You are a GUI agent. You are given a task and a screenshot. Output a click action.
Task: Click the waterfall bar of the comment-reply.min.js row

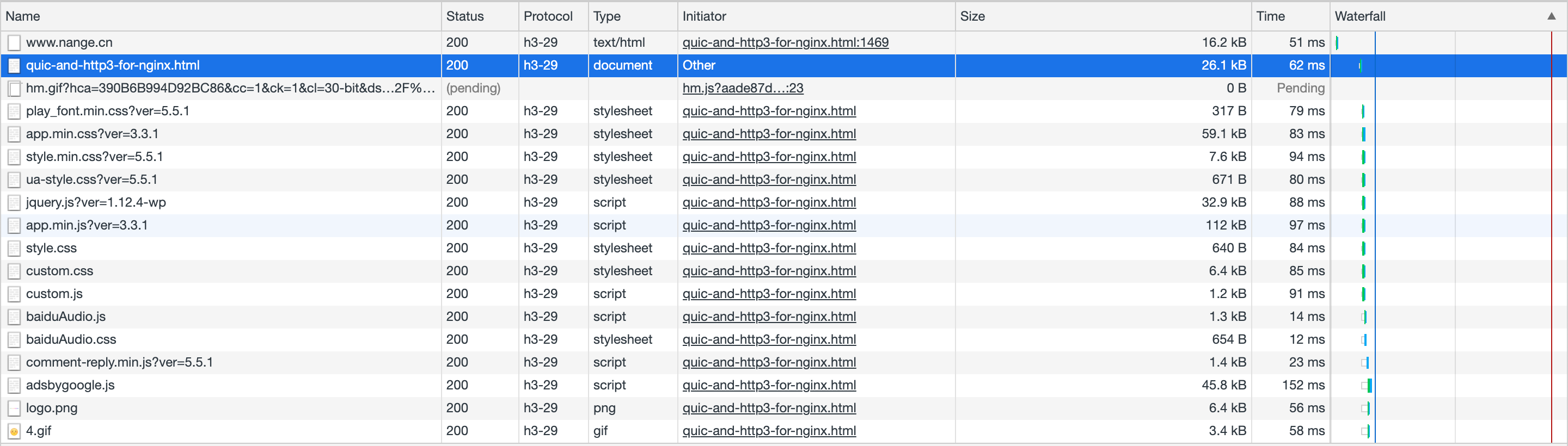tap(1365, 363)
